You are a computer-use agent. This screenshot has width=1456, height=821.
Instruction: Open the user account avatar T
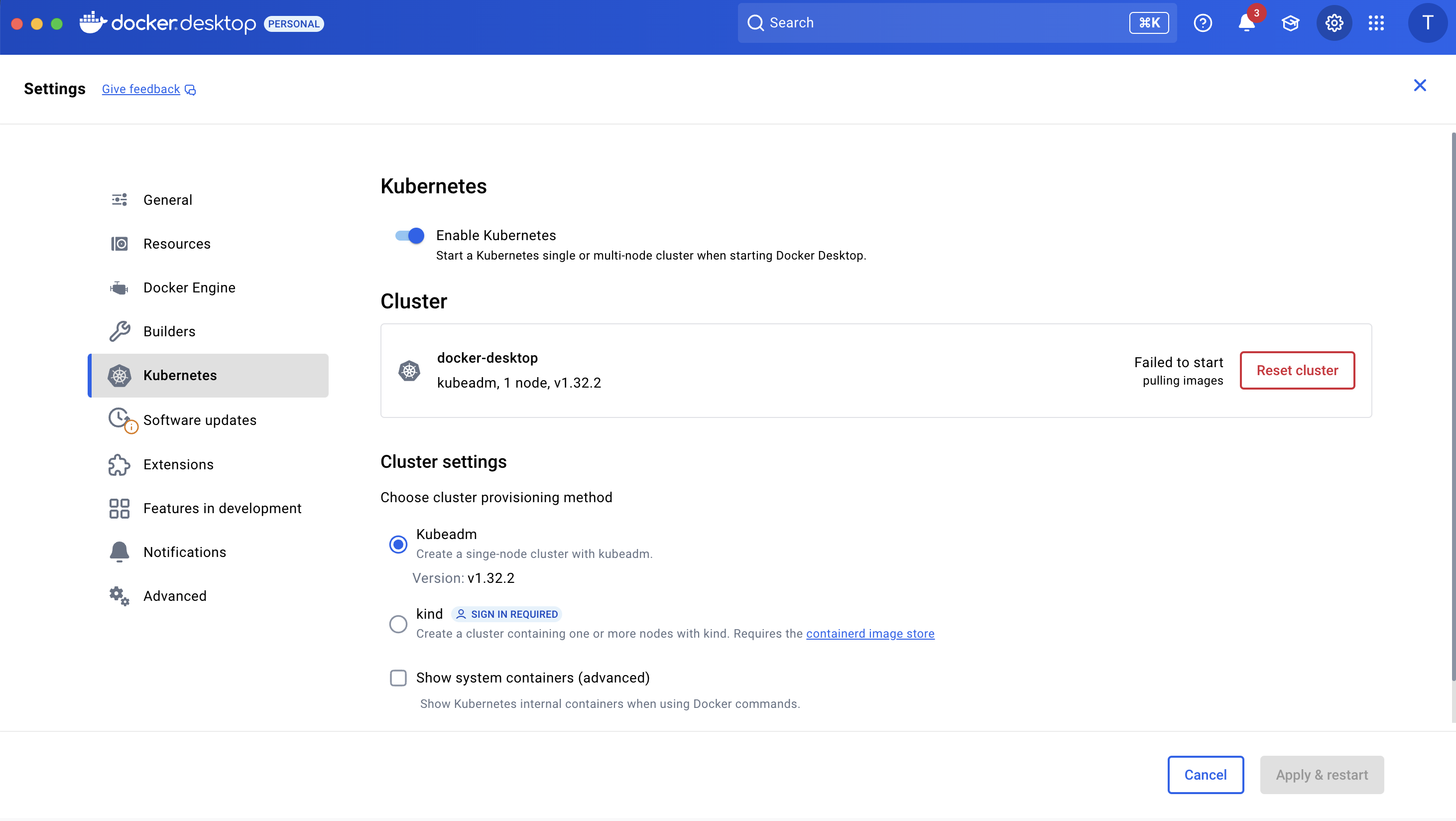pyautogui.click(x=1427, y=22)
